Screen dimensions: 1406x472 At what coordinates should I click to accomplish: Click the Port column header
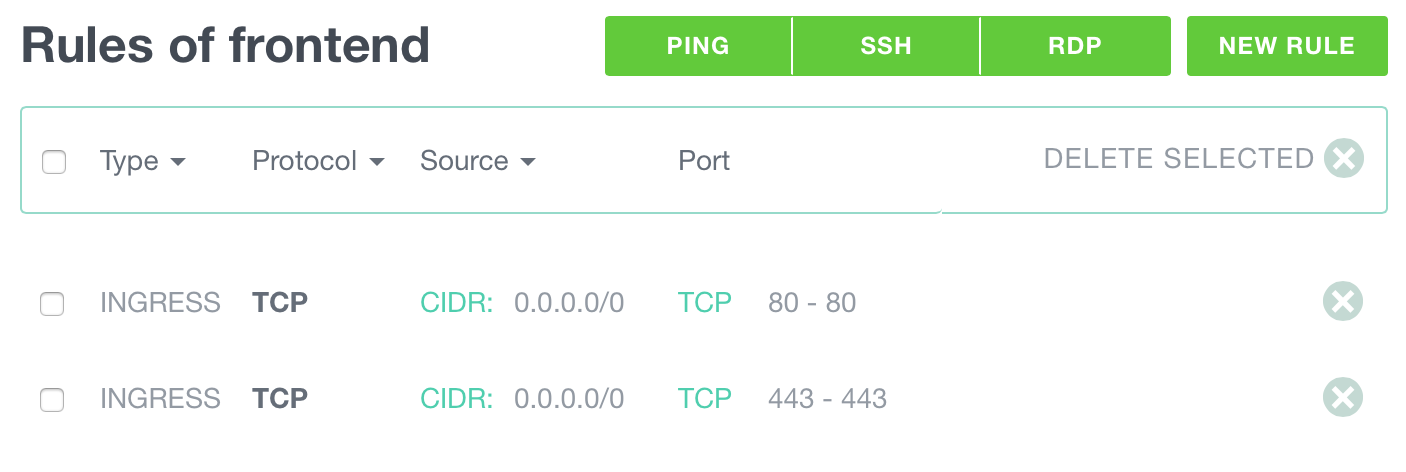pos(704,161)
